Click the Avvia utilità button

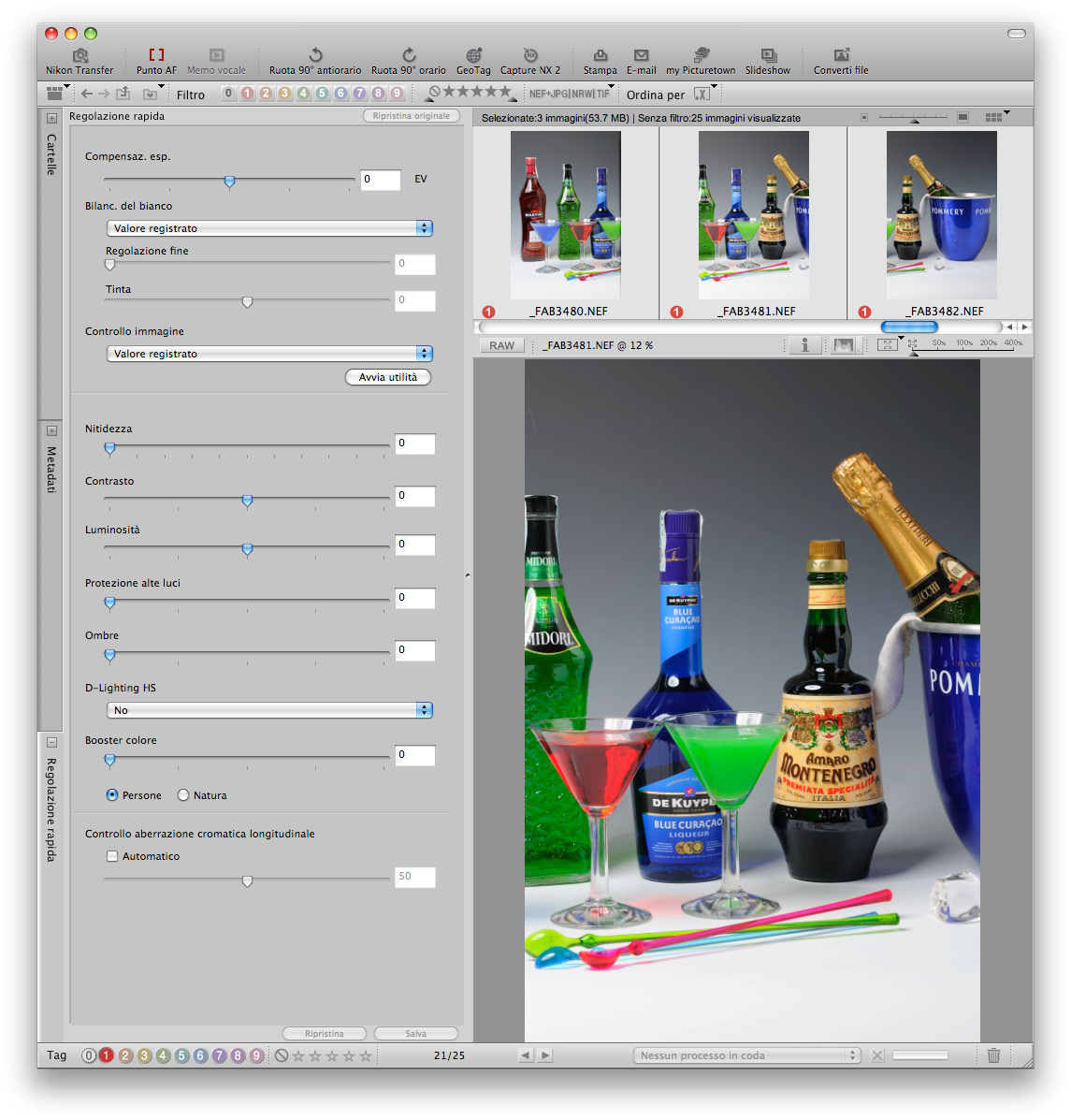pyautogui.click(x=387, y=377)
